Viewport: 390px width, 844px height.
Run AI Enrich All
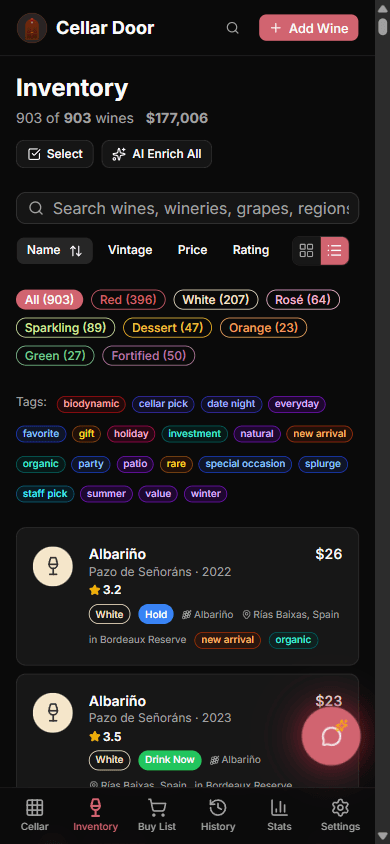pos(157,154)
